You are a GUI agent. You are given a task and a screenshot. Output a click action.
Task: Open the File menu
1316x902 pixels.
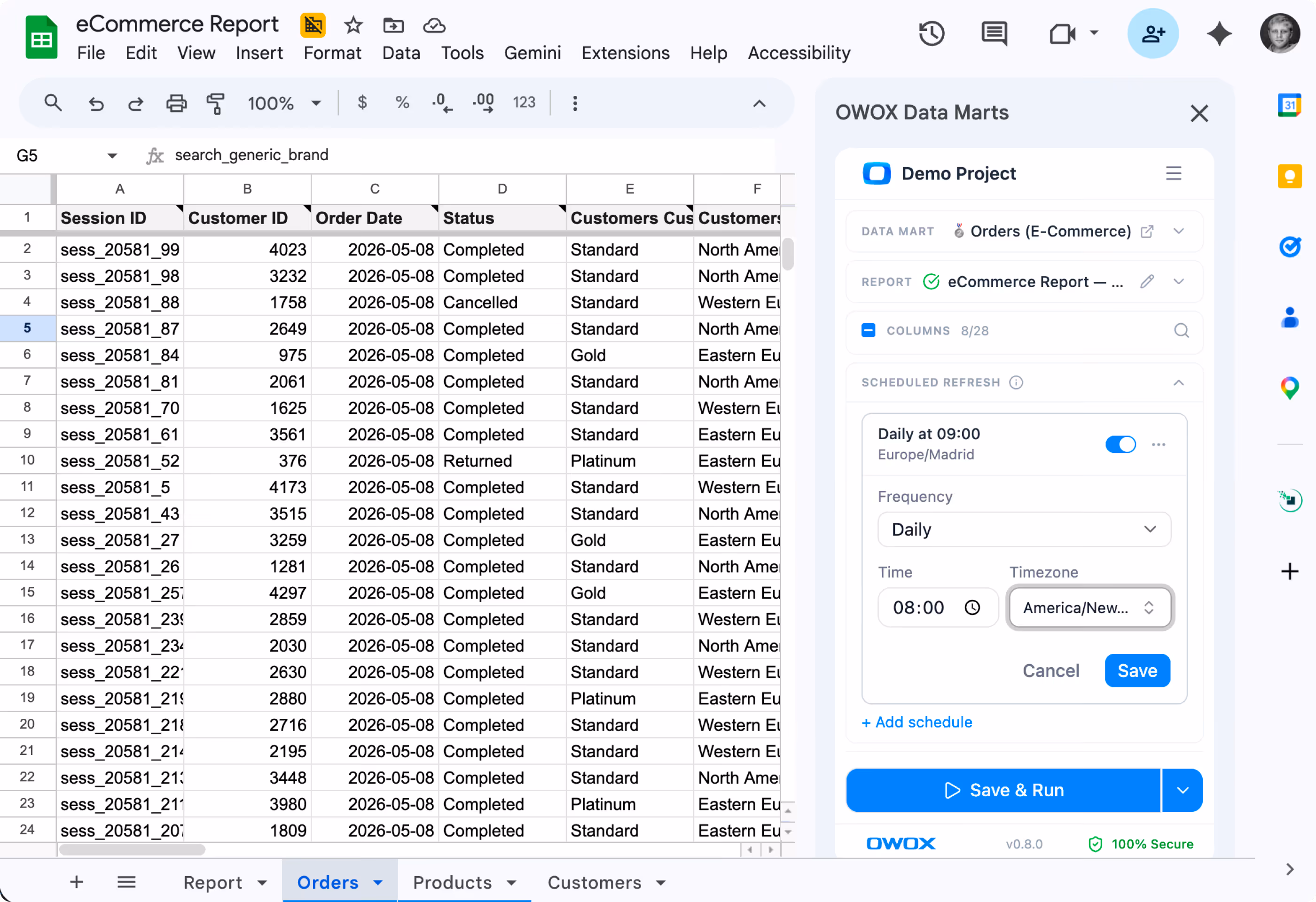[91, 53]
